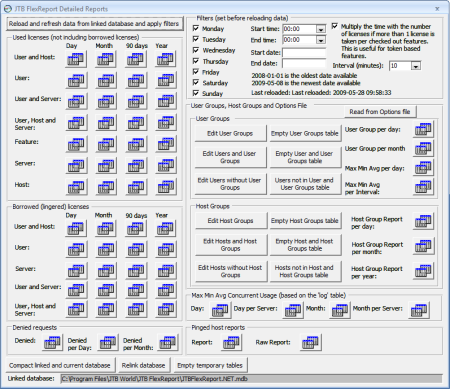Open Used licenses User Month report

pyautogui.click(x=106, y=80)
